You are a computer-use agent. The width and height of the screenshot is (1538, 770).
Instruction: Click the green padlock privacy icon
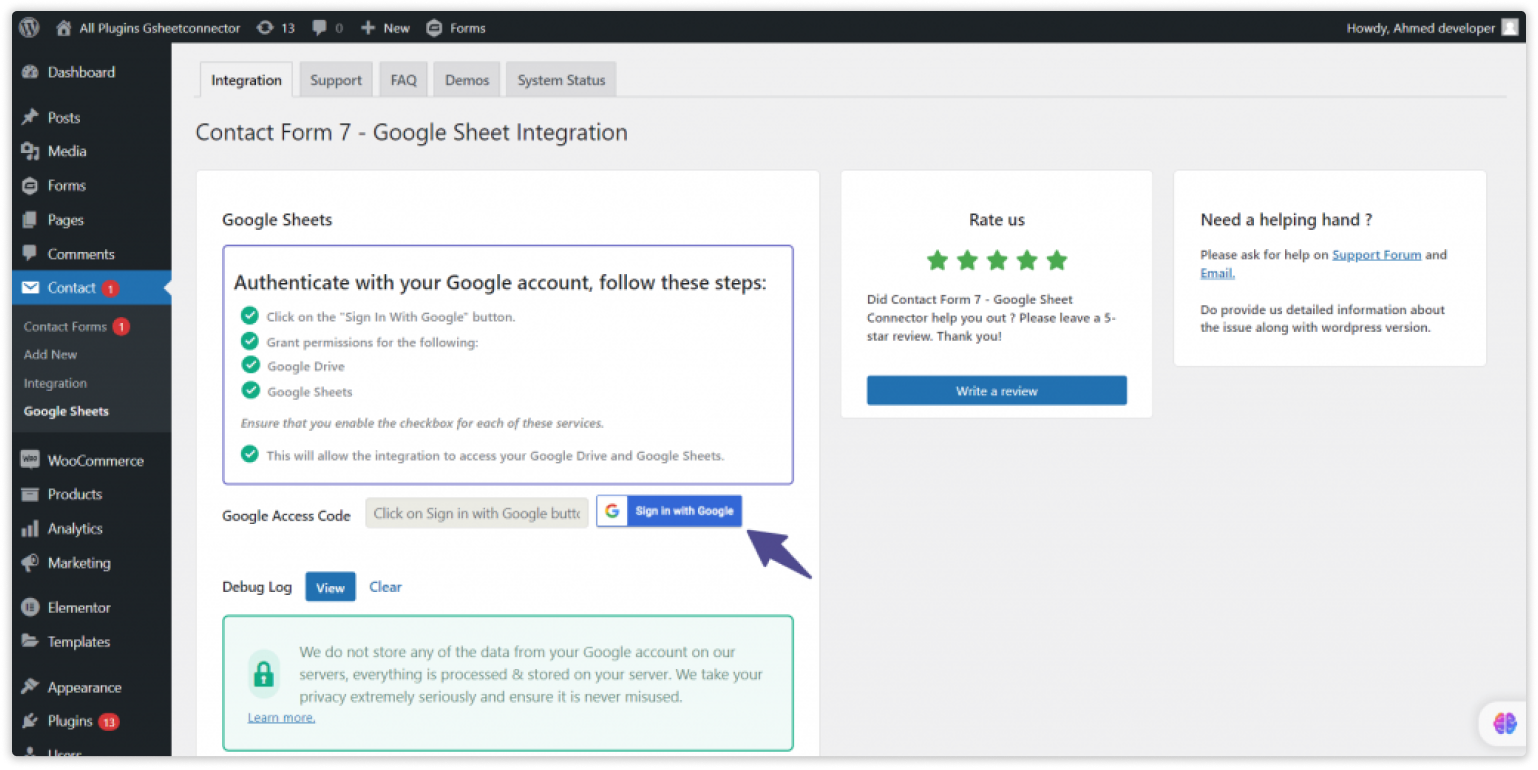point(264,674)
